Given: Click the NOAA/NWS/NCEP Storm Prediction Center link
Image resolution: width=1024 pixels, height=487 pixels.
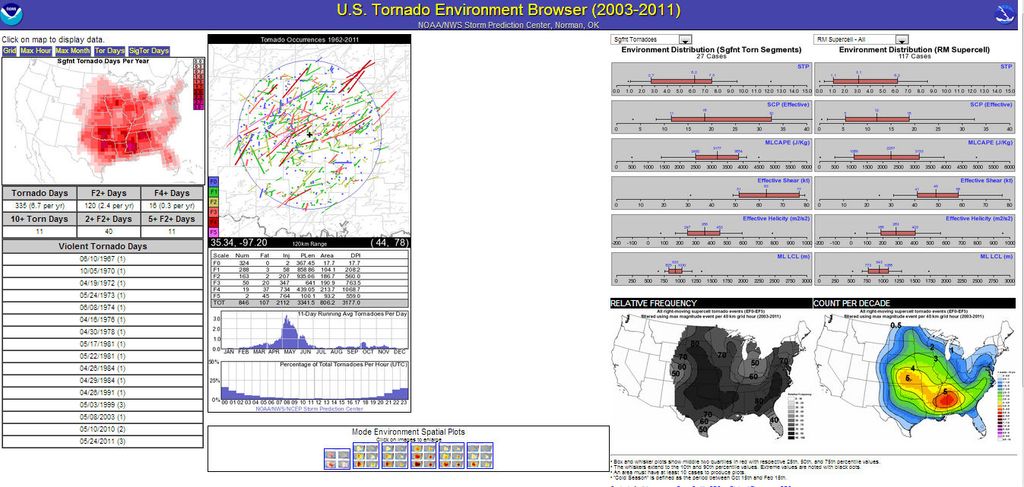Looking at the screenshot, I should coord(309,409).
